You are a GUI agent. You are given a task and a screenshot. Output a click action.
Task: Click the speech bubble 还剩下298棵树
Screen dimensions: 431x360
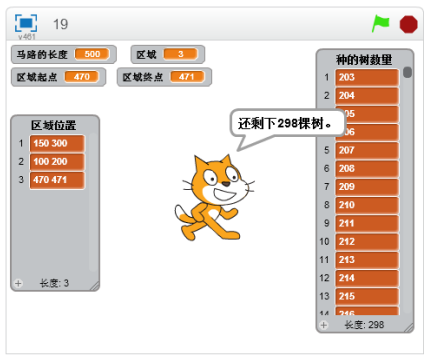coord(288,124)
